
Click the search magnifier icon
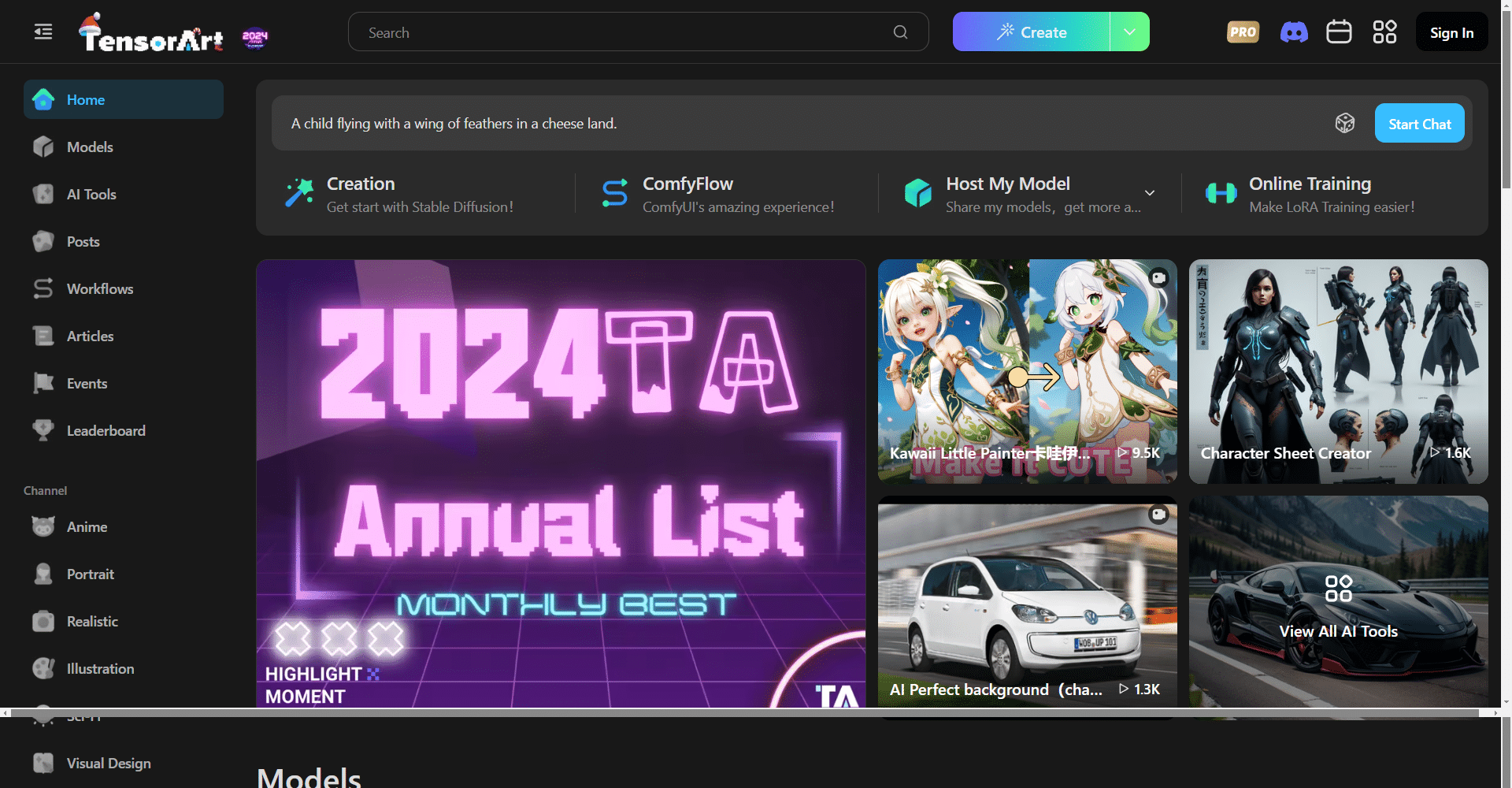[x=900, y=32]
